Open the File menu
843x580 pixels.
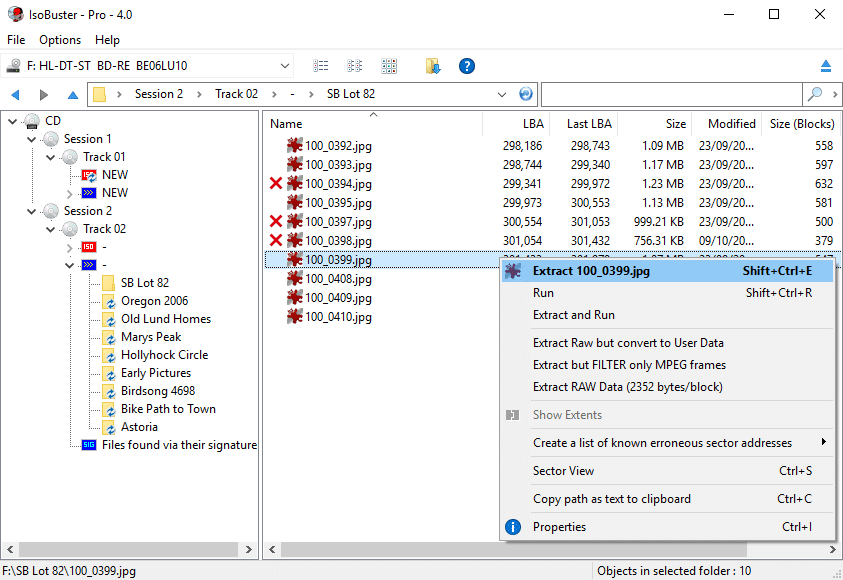[x=16, y=40]
